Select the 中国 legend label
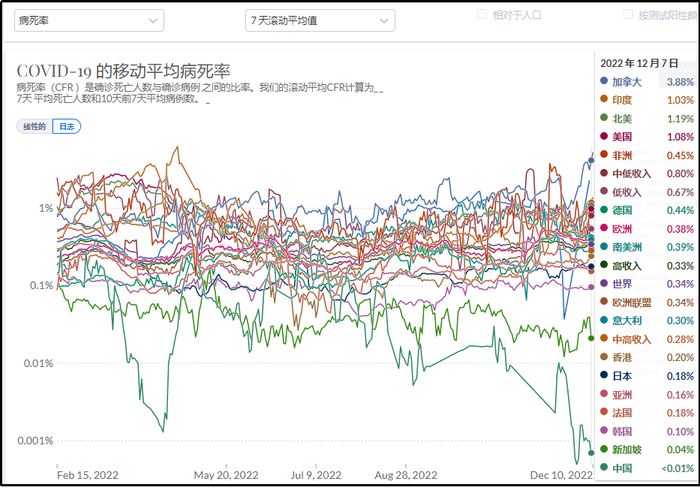The width and height of the screenshot is (700, 488). tap(622, 468)
